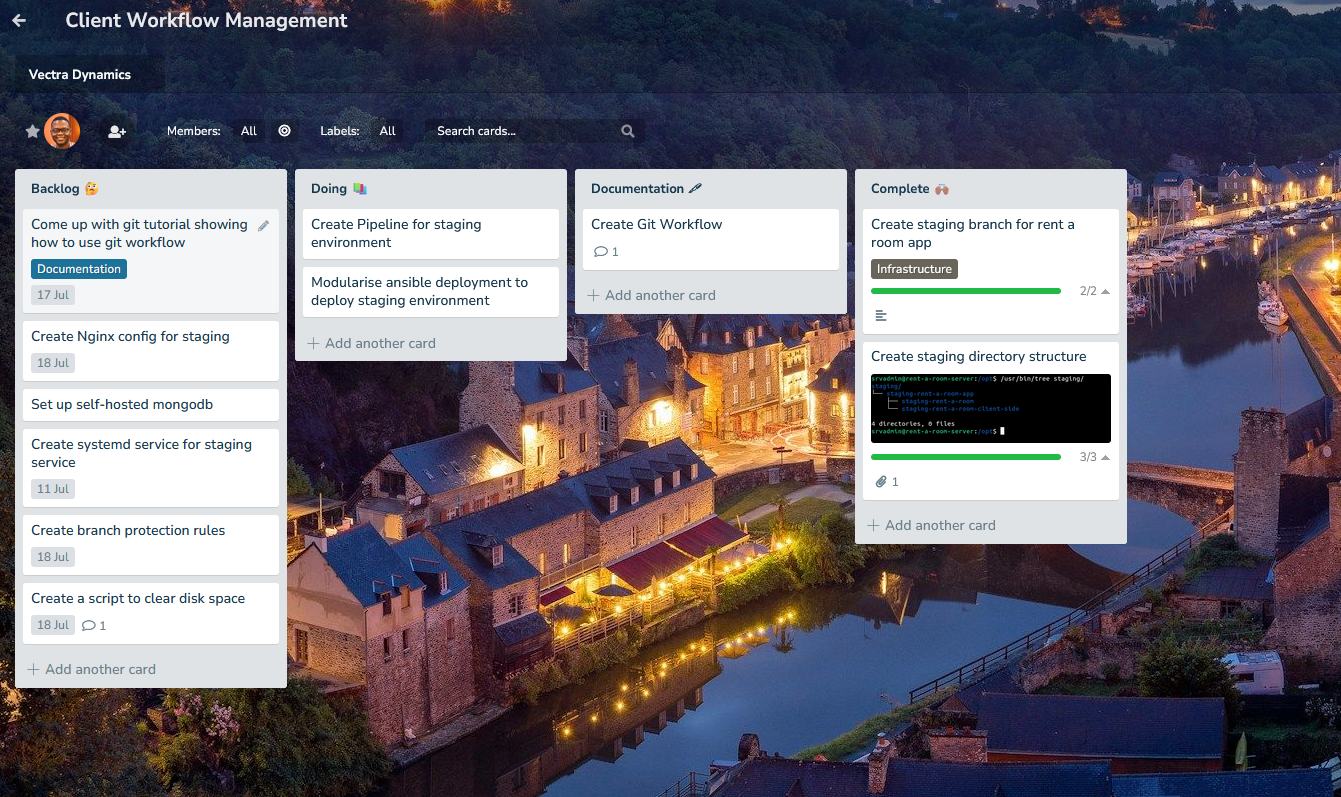The image size is (1341, 797).
Task: Click the due date on branch protection card
Action: [x=53, y=557]
